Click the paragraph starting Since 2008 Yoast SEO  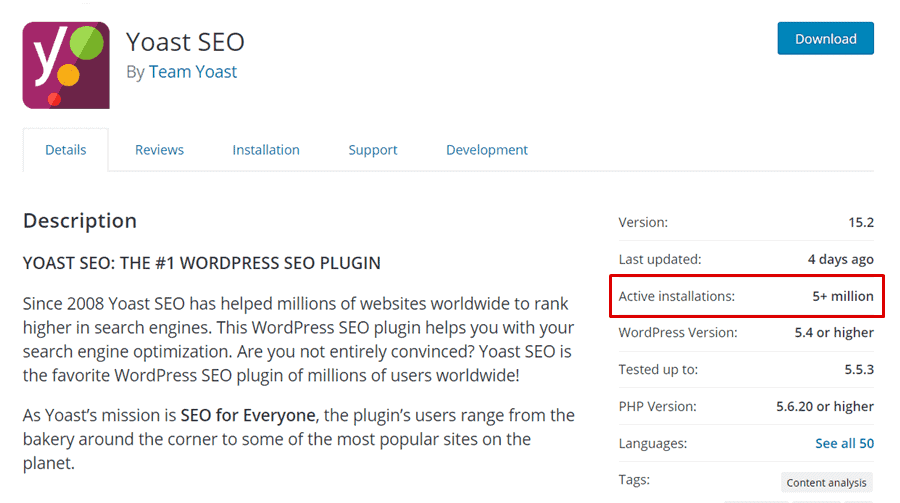point(298,339)
